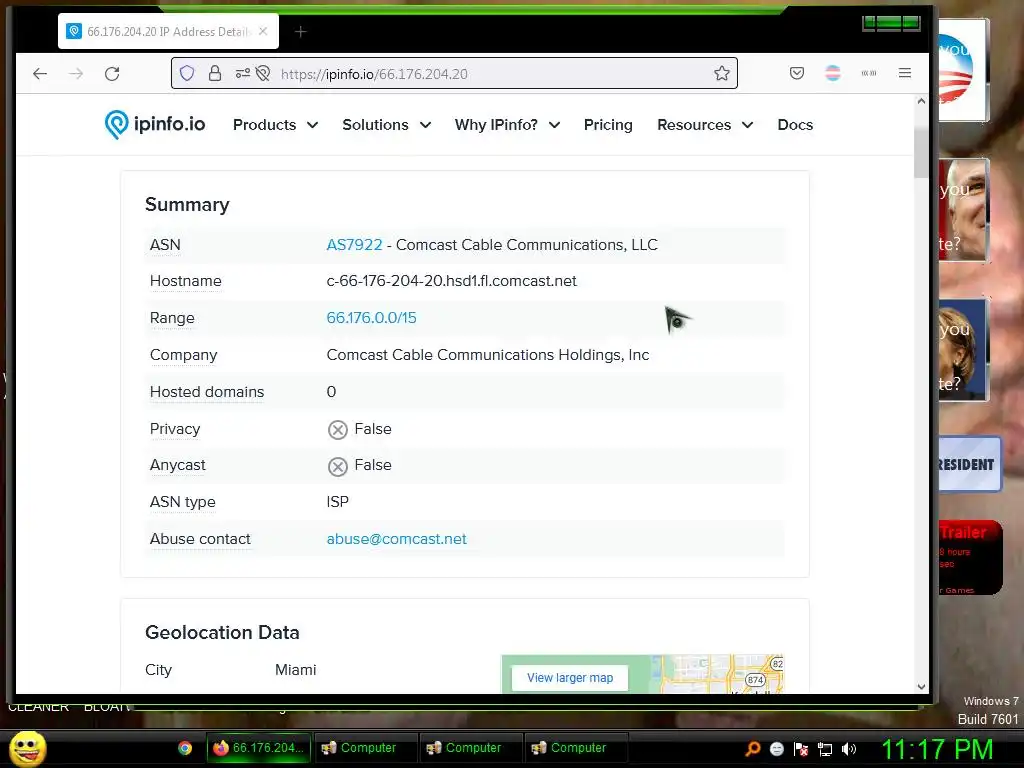The width and height of the screenshot is (1024, 768).
Task: Select the 66.176.204.20 IP Address Details tab
Action: [168, 31]
